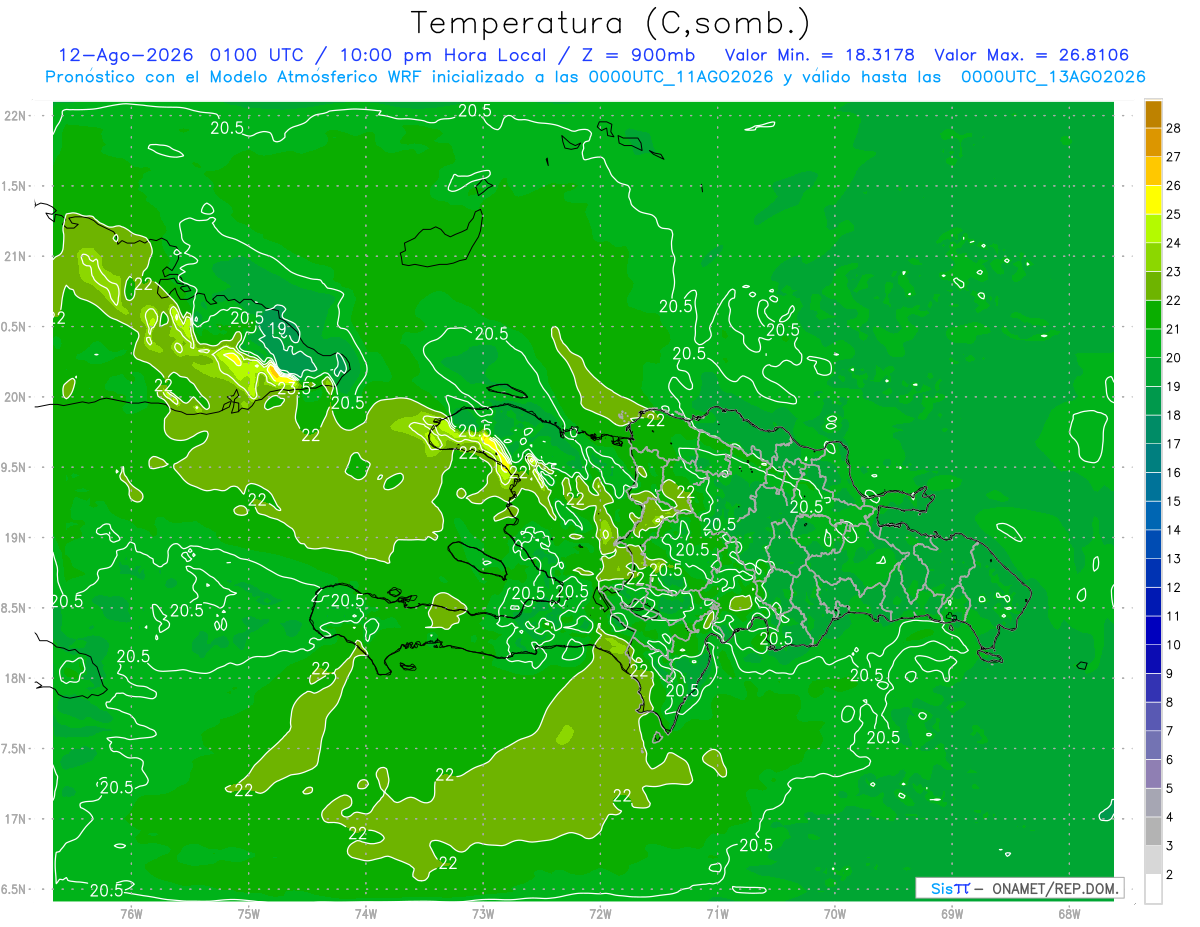This screenshot has width=1200, height=927.
Task: Click the '19' contour label on the map
Action: click(278, 328)
